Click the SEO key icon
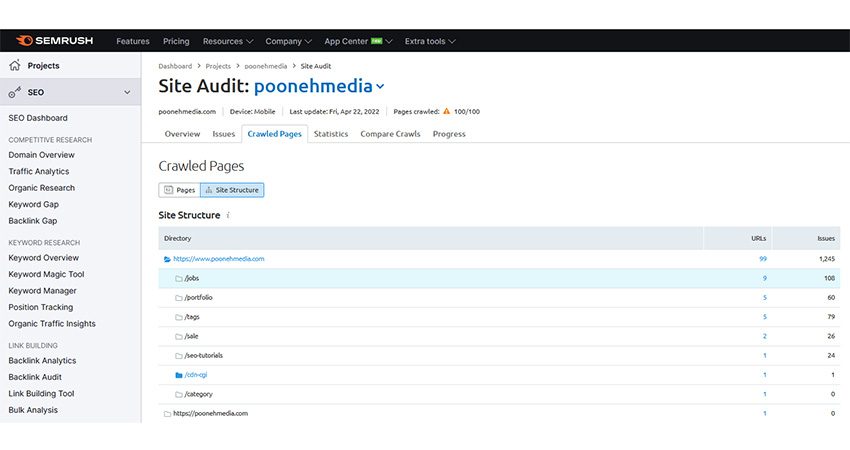Image resolution: width=850 pixels, height=450 pixels. point(15,92)
